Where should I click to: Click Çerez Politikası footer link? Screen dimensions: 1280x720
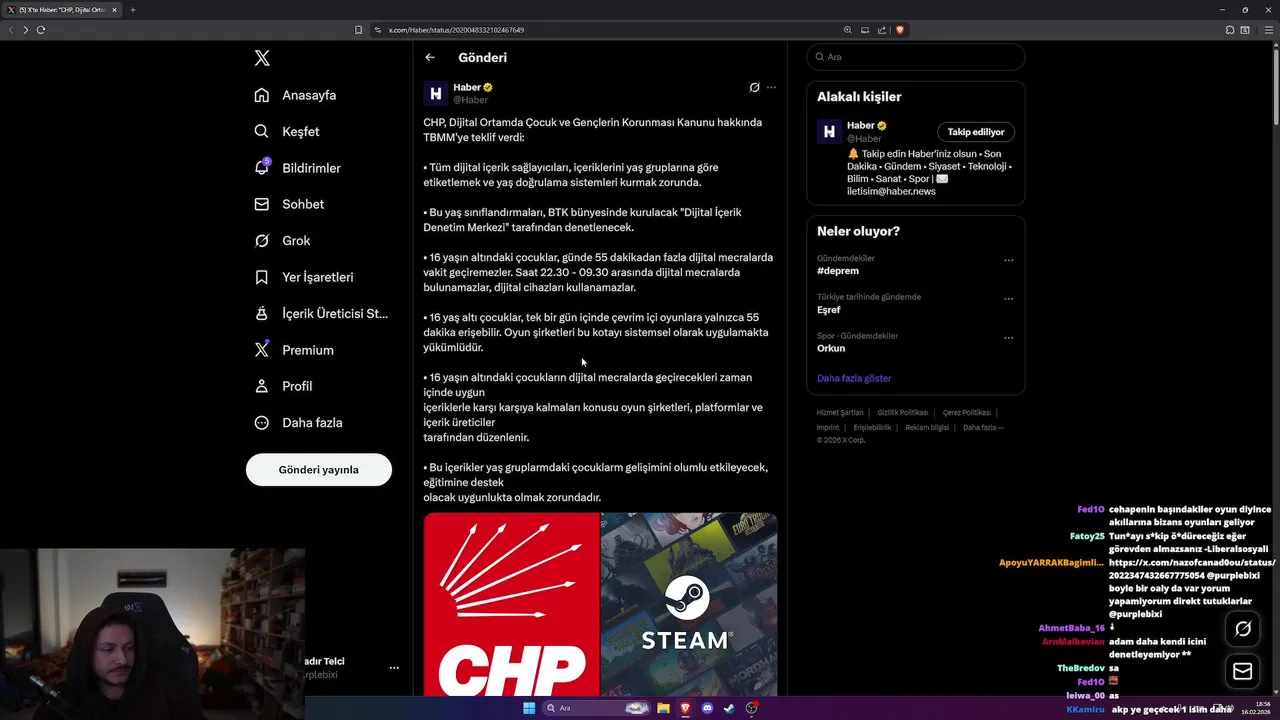tap(967, 412)
